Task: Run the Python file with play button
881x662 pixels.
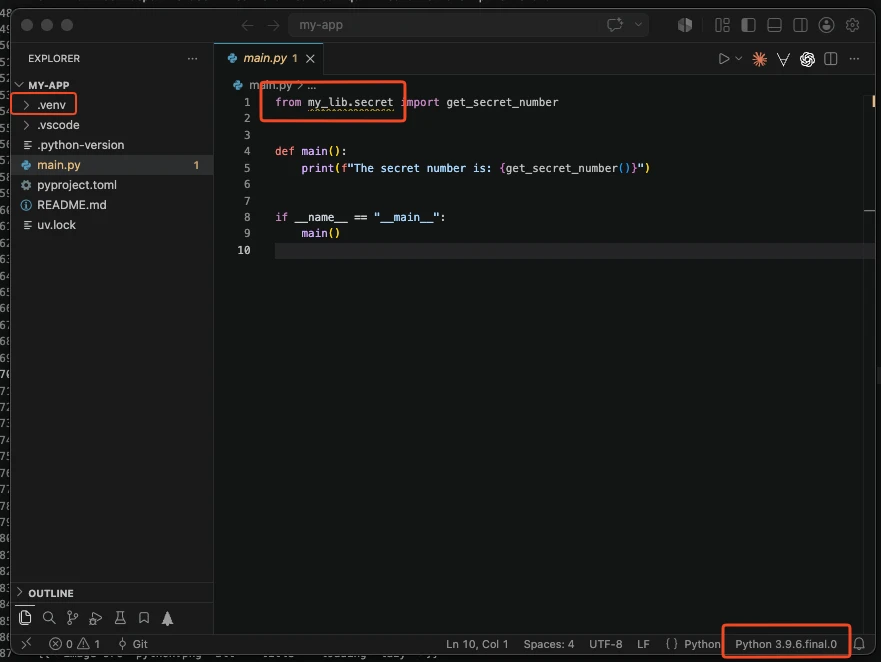Action: click(x=724, y=58)
